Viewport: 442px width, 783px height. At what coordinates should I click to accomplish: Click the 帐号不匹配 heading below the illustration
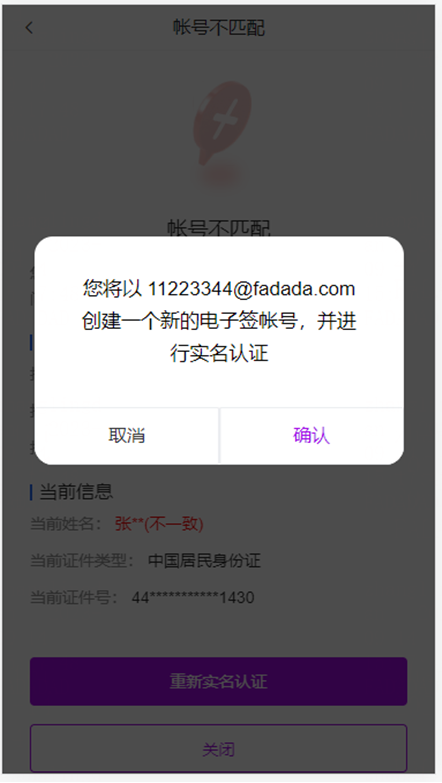click(x=219, y=228)
